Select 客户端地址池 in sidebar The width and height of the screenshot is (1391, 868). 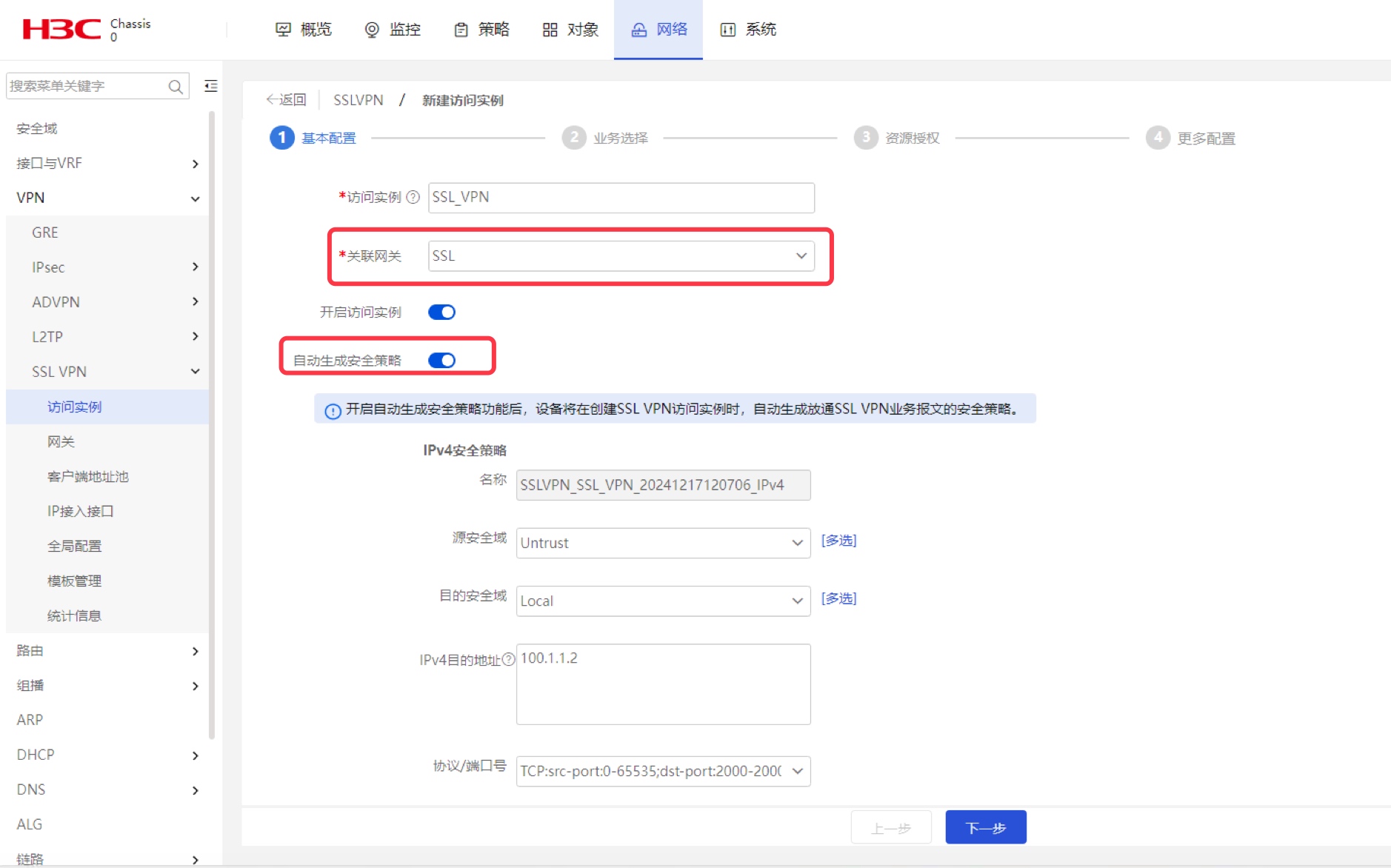pos(108,476)
